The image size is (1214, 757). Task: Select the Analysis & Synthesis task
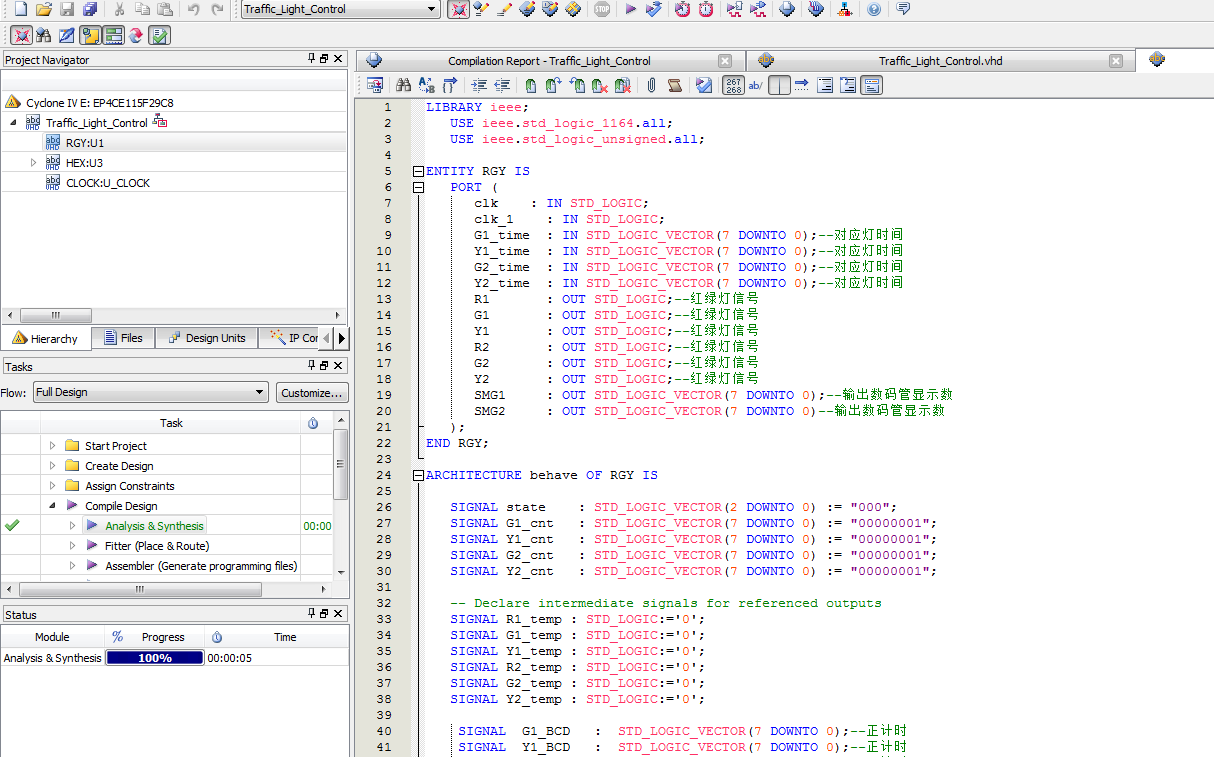click(154, 526)
